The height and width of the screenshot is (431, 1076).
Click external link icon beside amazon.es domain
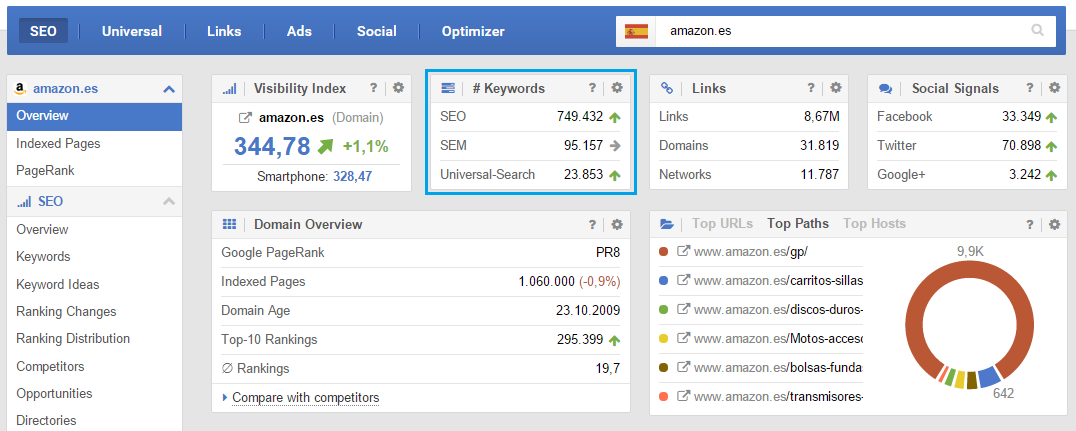coord(246,118)
